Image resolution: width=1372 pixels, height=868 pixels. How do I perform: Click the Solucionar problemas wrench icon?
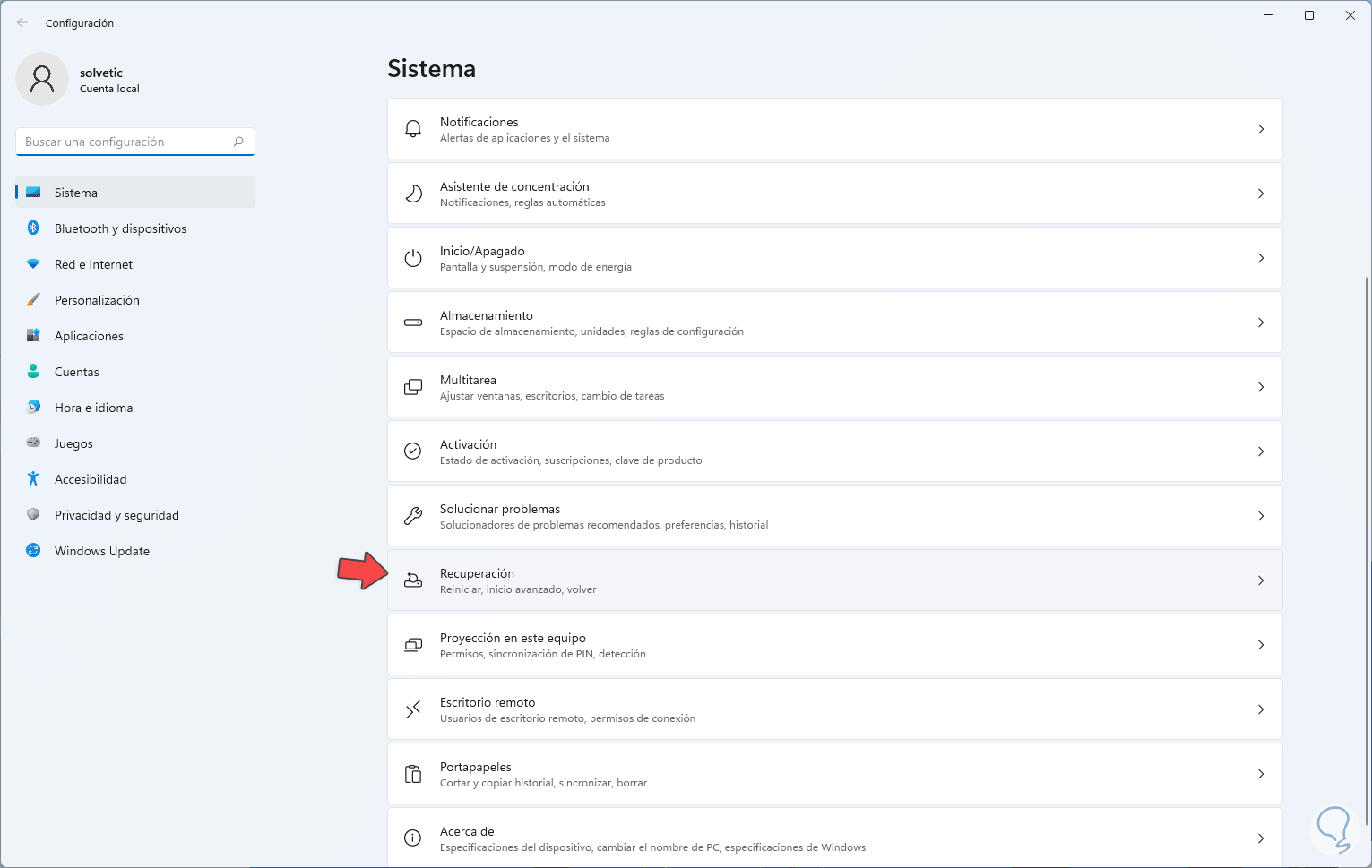pos(413,516)
